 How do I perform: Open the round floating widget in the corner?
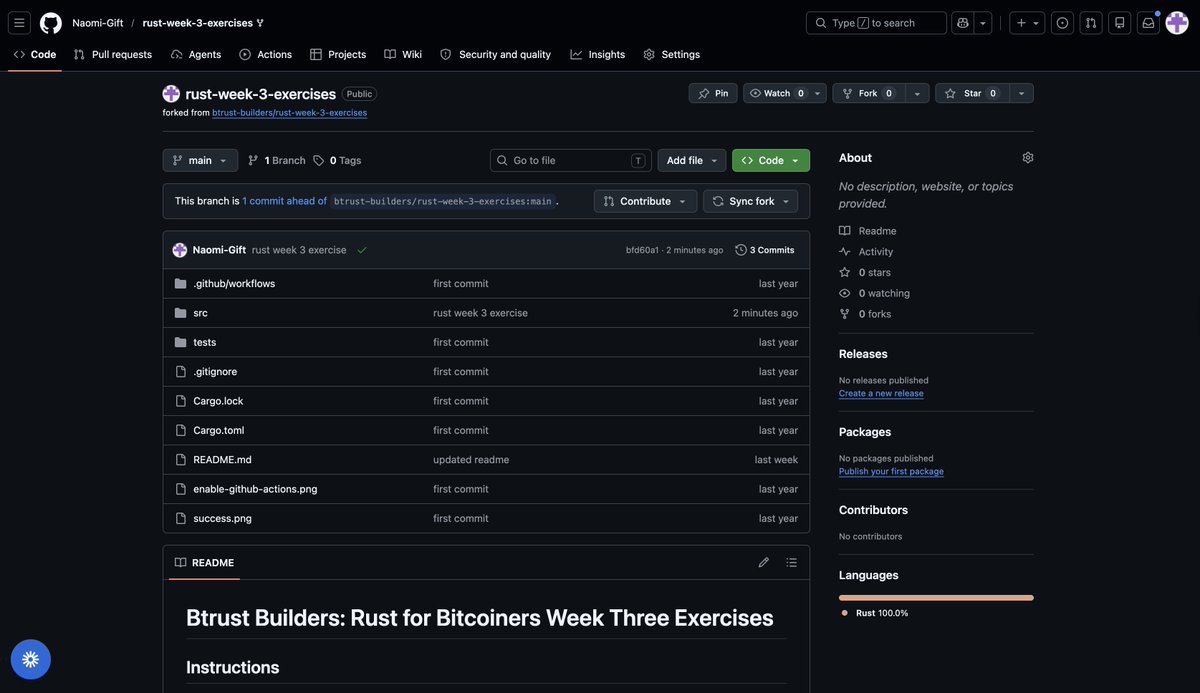click(31, 660)
